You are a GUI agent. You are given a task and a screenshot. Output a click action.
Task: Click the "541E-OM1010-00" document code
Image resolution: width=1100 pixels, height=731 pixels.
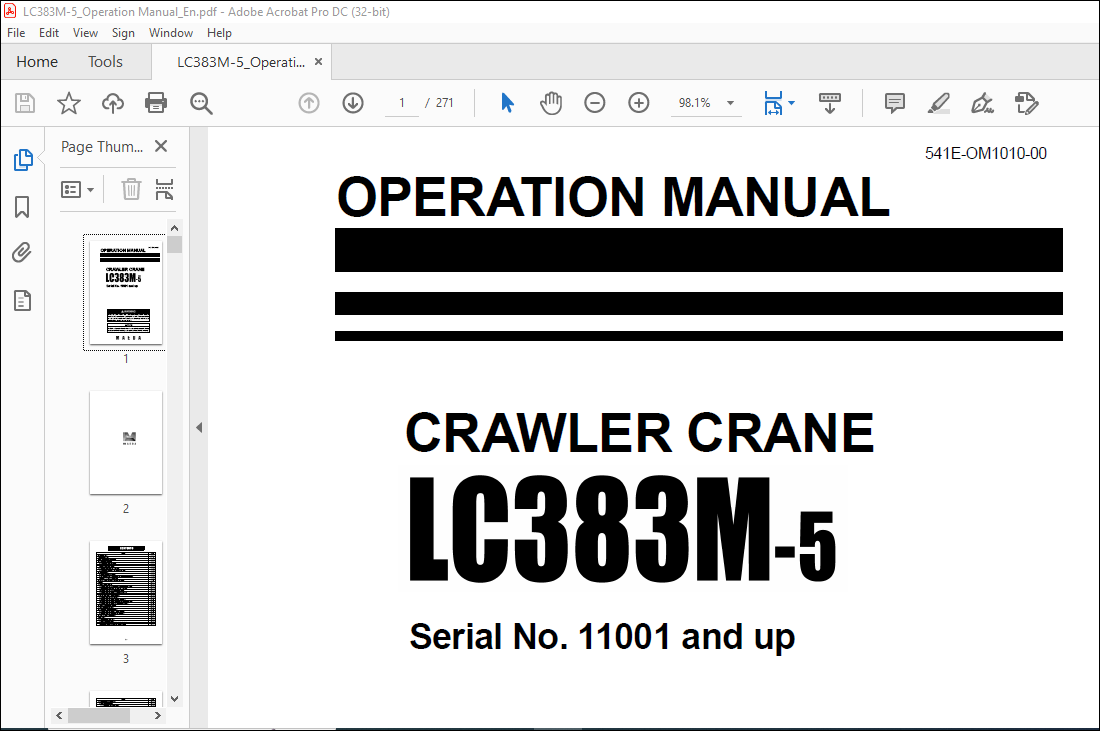(986, 154)
